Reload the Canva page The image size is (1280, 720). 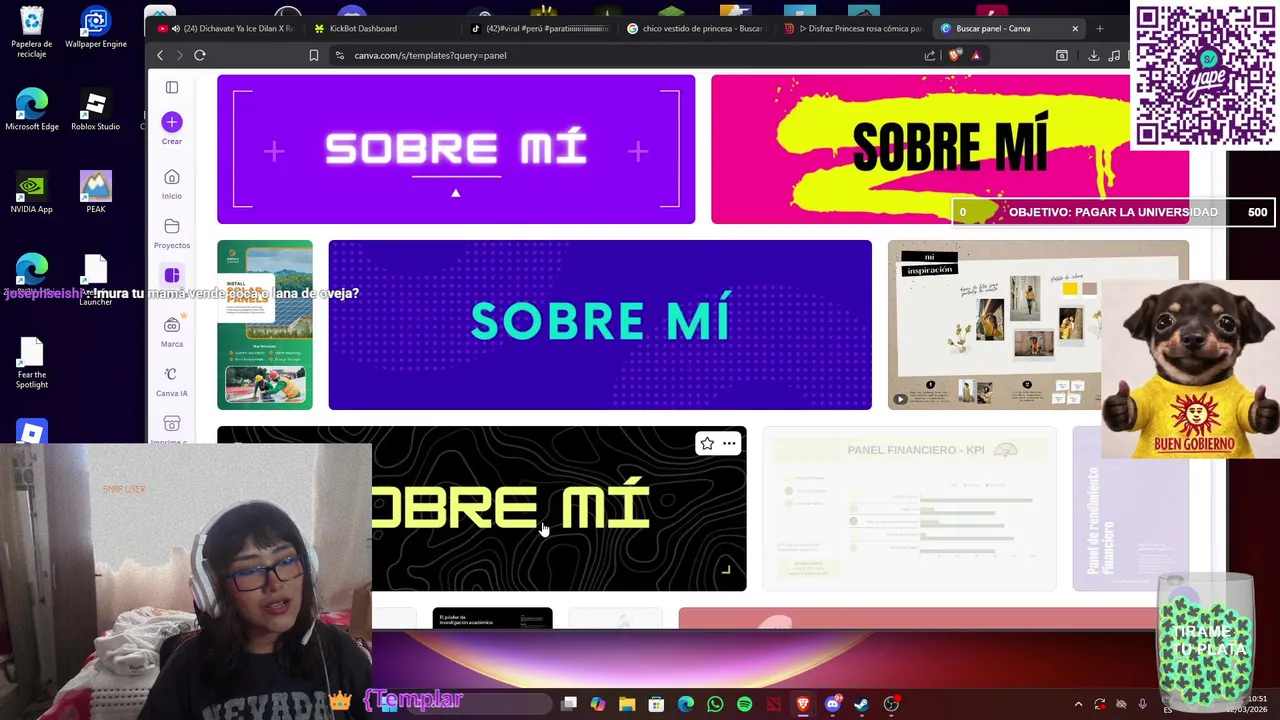pyautogui.click(x=200, y=56)
